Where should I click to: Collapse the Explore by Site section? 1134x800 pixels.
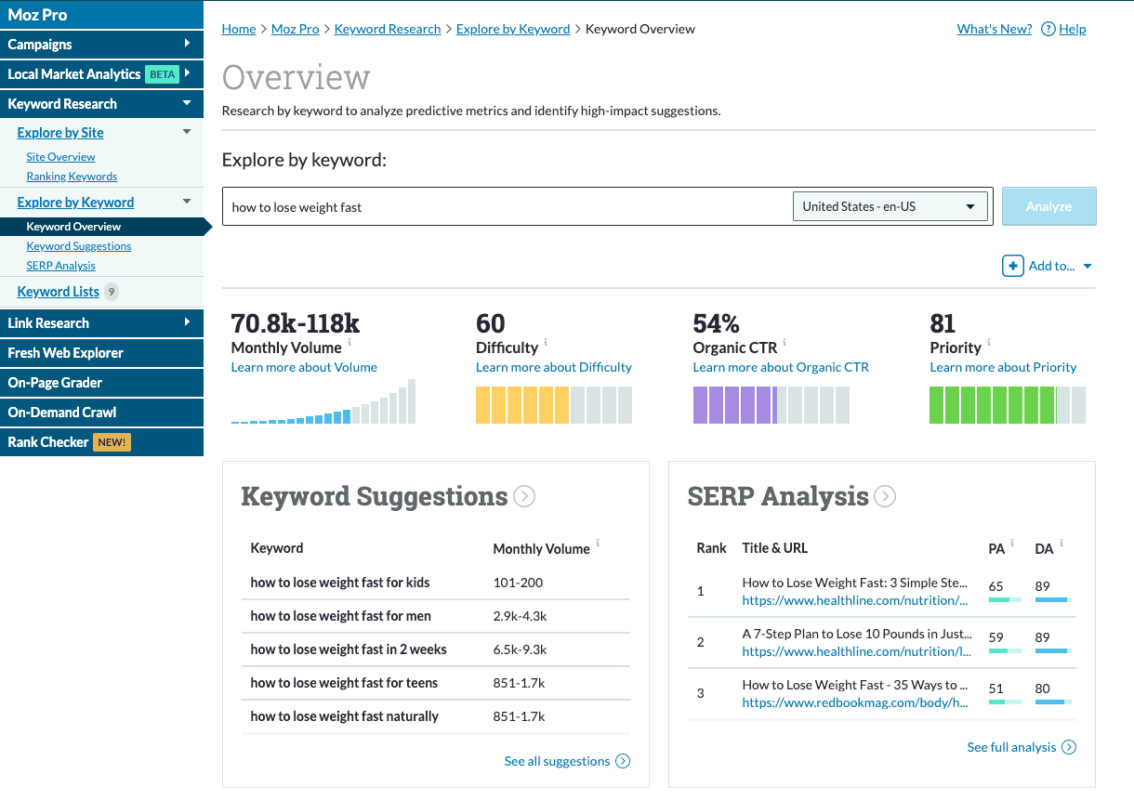pyautogui.click(x=186, y=132)
